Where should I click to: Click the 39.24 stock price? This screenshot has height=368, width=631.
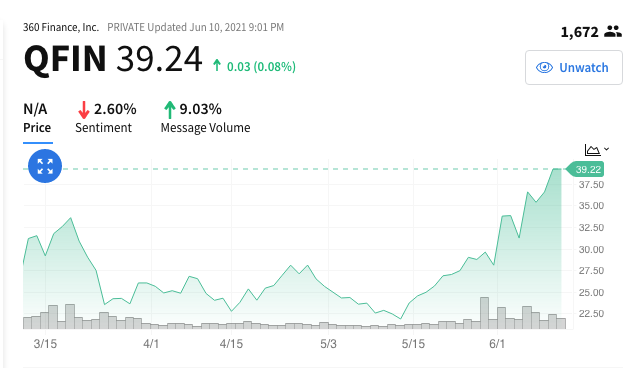[x=159, y=59]
